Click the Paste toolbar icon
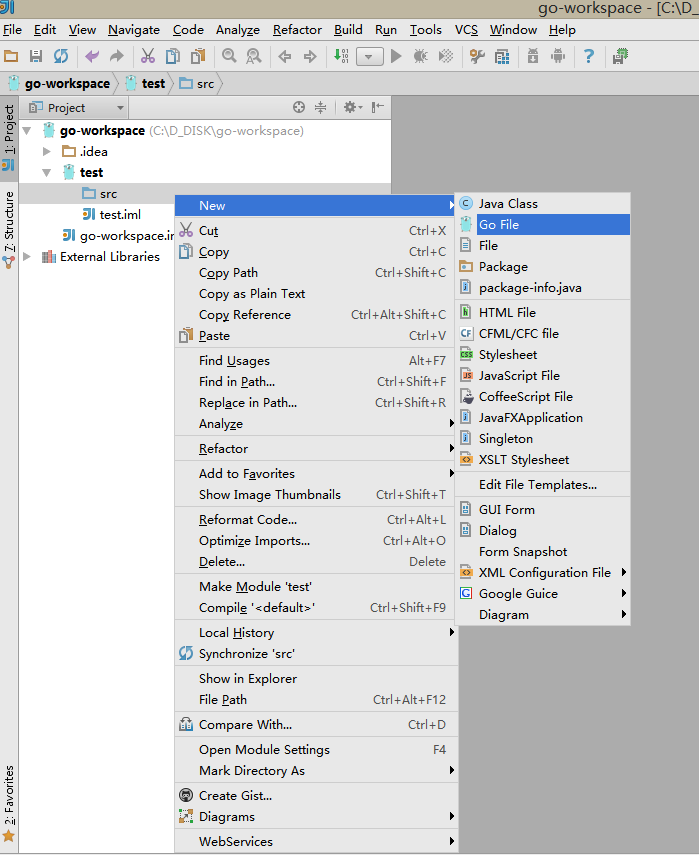The height and width of the screenshot is (855, 699). click(198, 56)
